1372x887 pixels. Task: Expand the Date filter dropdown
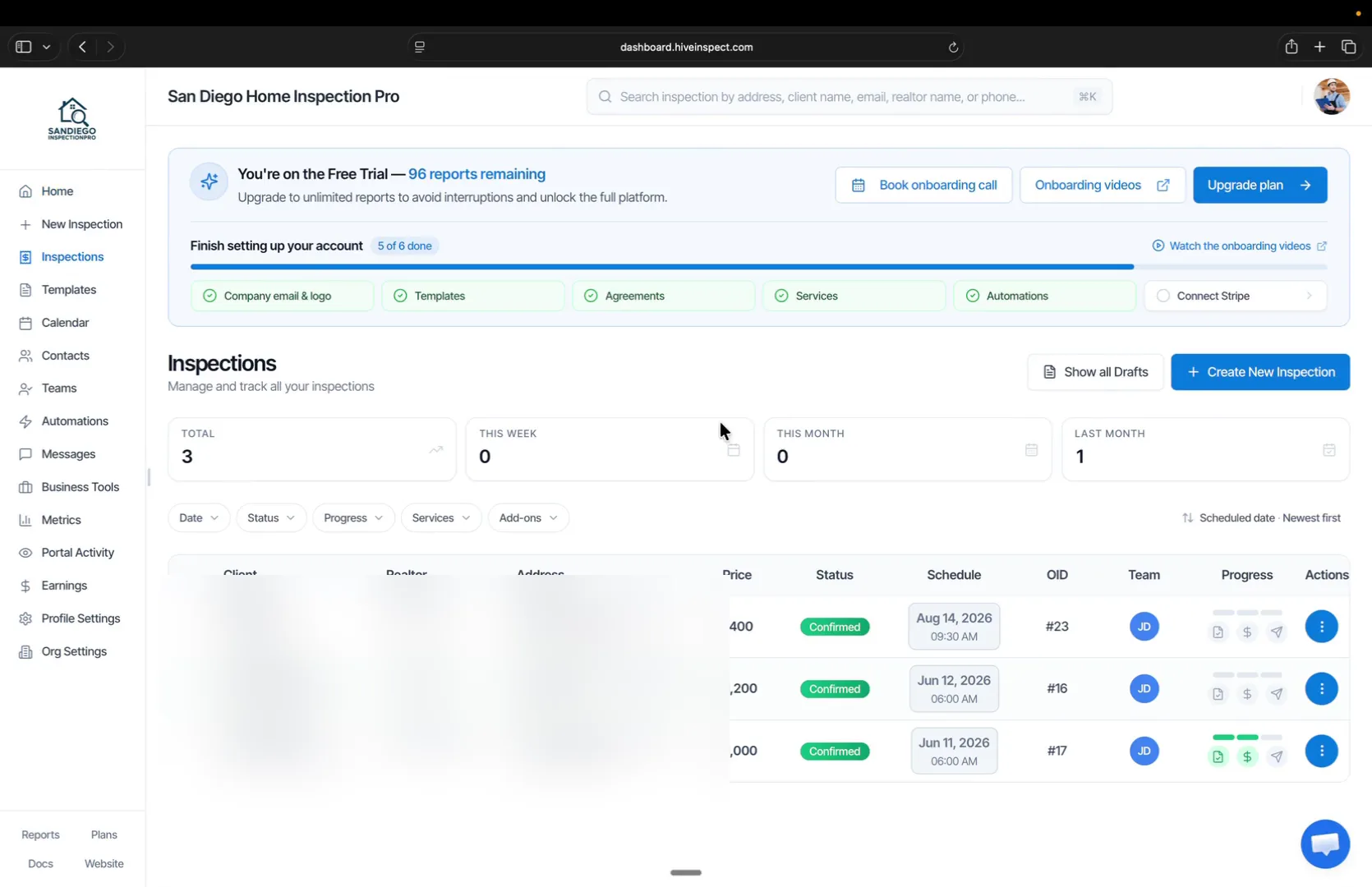click(199, 518)
